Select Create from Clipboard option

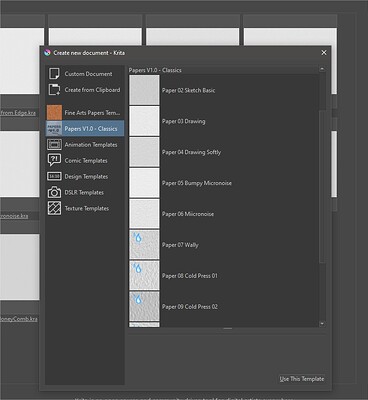85,90
